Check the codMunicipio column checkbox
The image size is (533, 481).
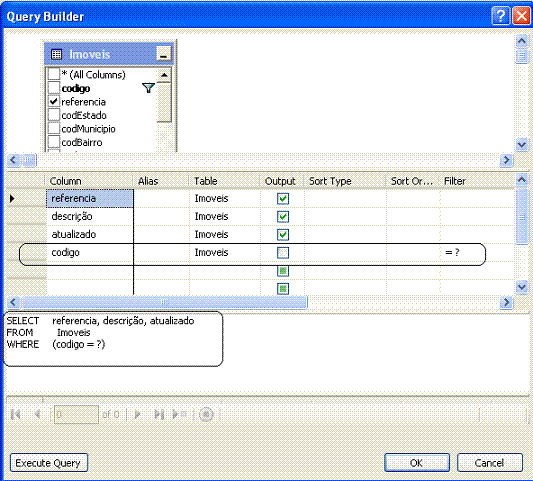click(54, 128)
